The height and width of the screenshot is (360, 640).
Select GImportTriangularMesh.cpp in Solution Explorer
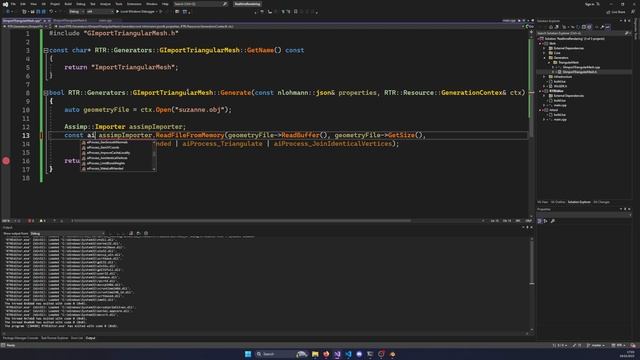click(581, 67)
